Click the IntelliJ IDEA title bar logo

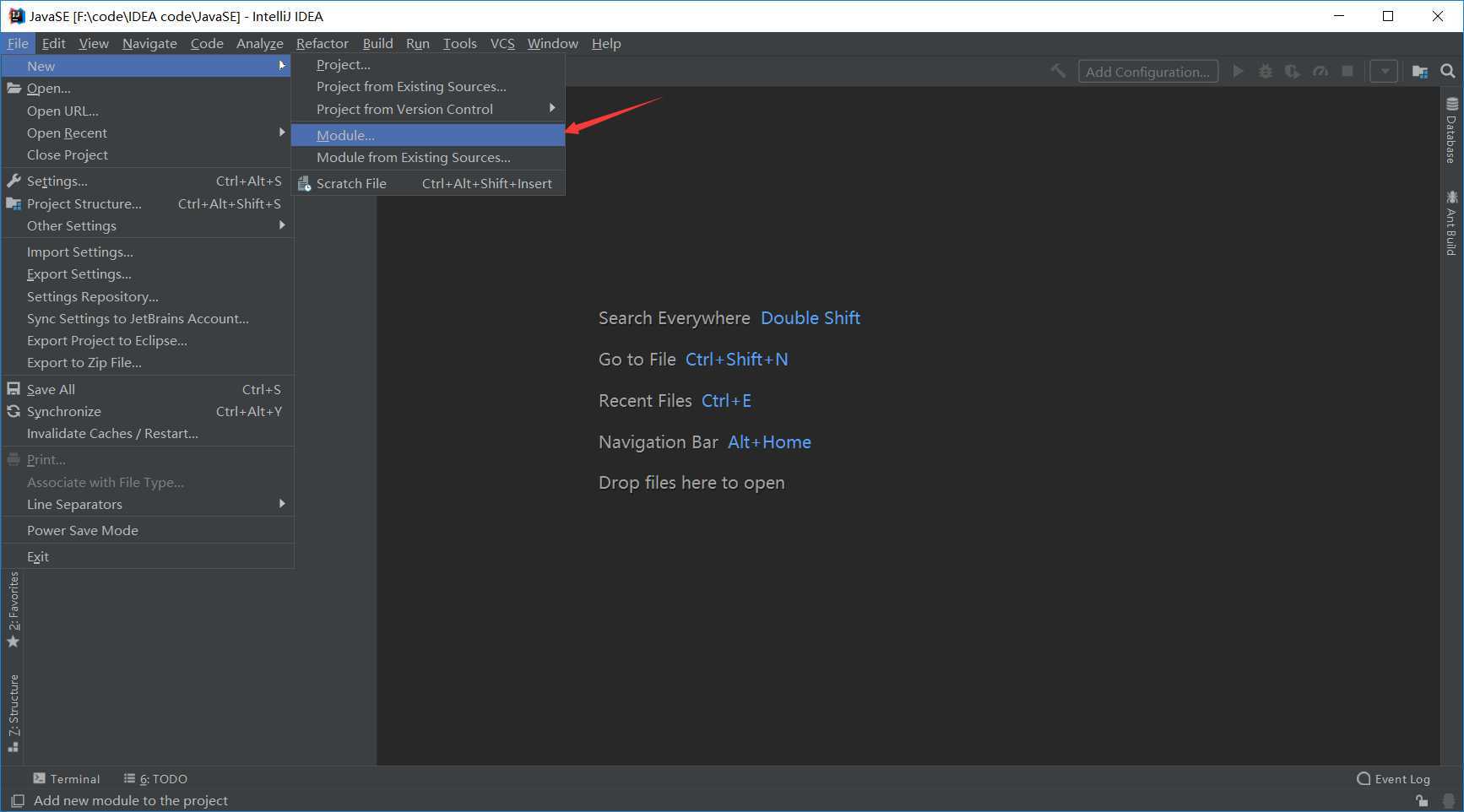(16, 15)
